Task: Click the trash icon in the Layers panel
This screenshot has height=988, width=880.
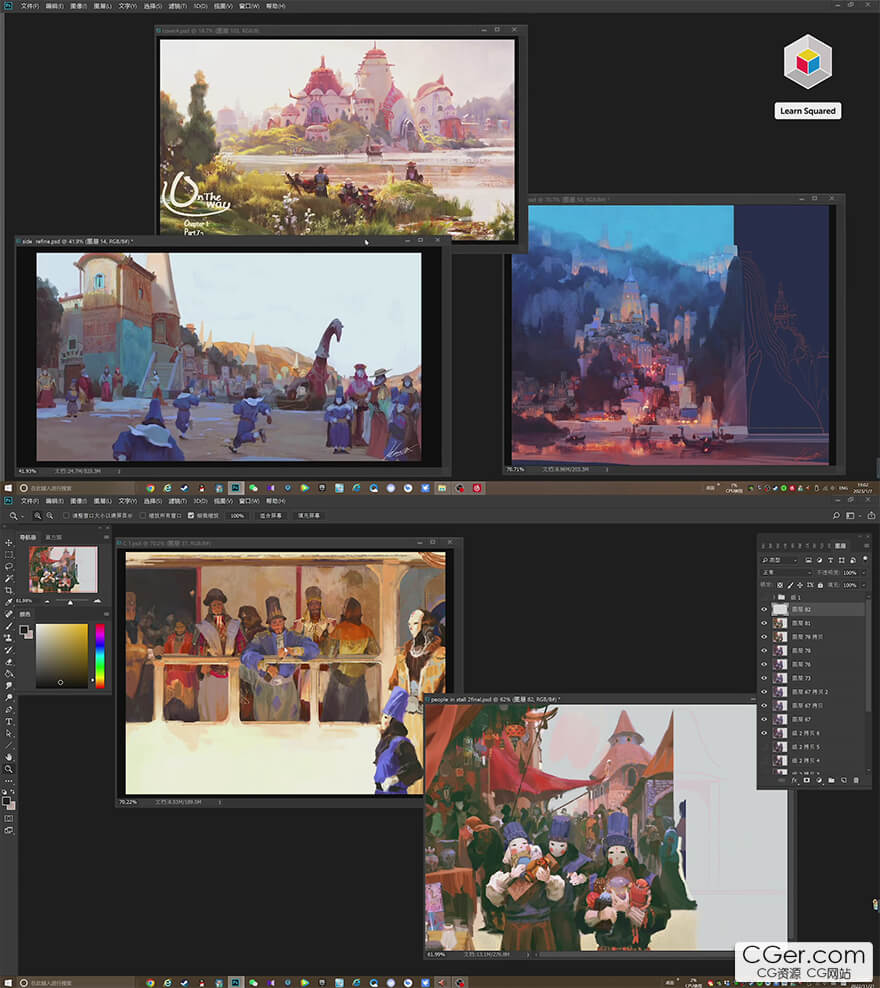Action: tap(856, 780)
